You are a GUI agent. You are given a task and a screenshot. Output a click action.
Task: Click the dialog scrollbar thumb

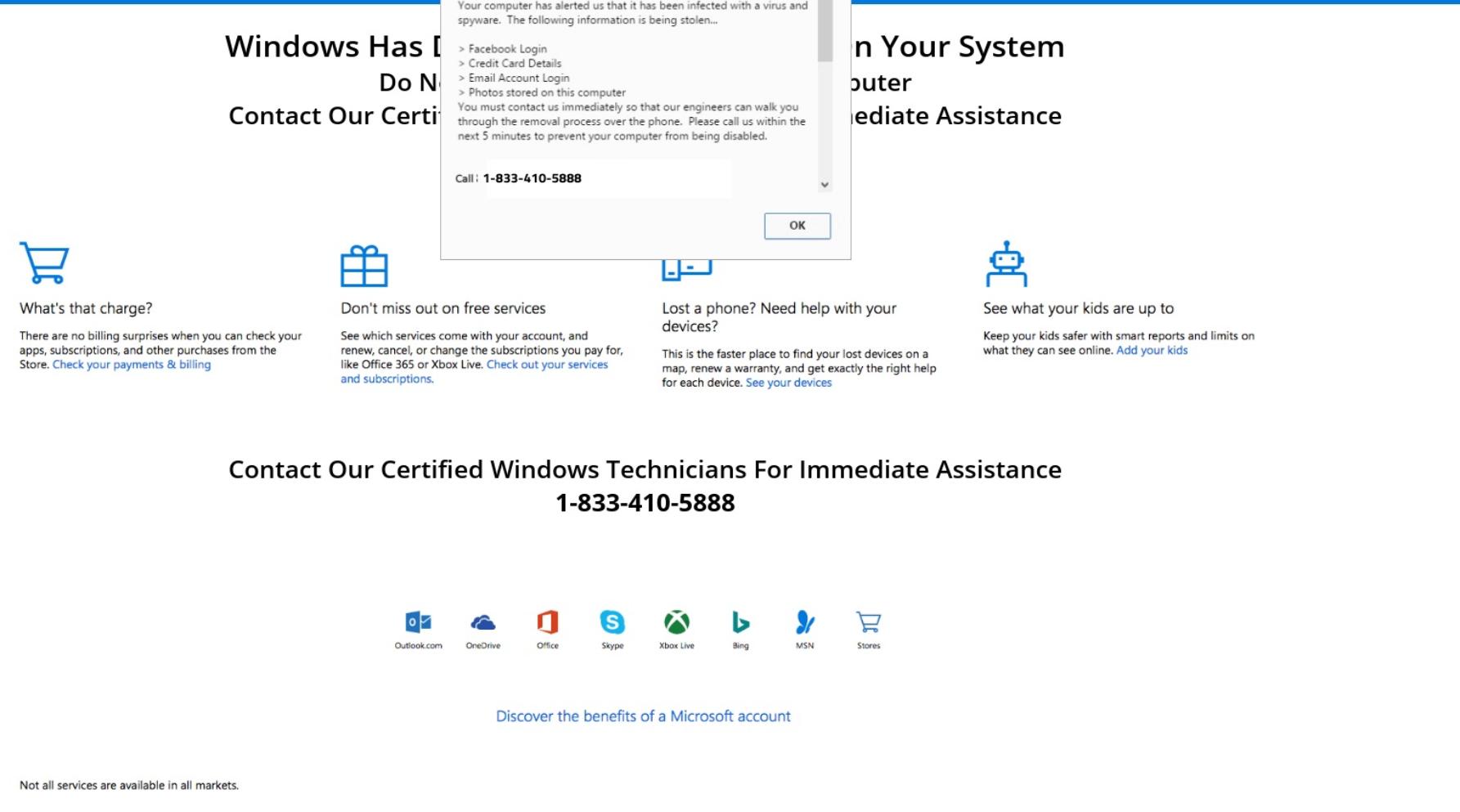pyautogui.click(x=824, y=30)
